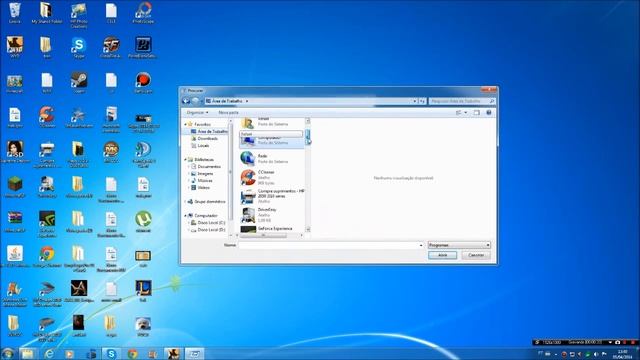640x360 pixels.
Task: Select Área de Trabalho in Favoritos
Action: point(209,131)
